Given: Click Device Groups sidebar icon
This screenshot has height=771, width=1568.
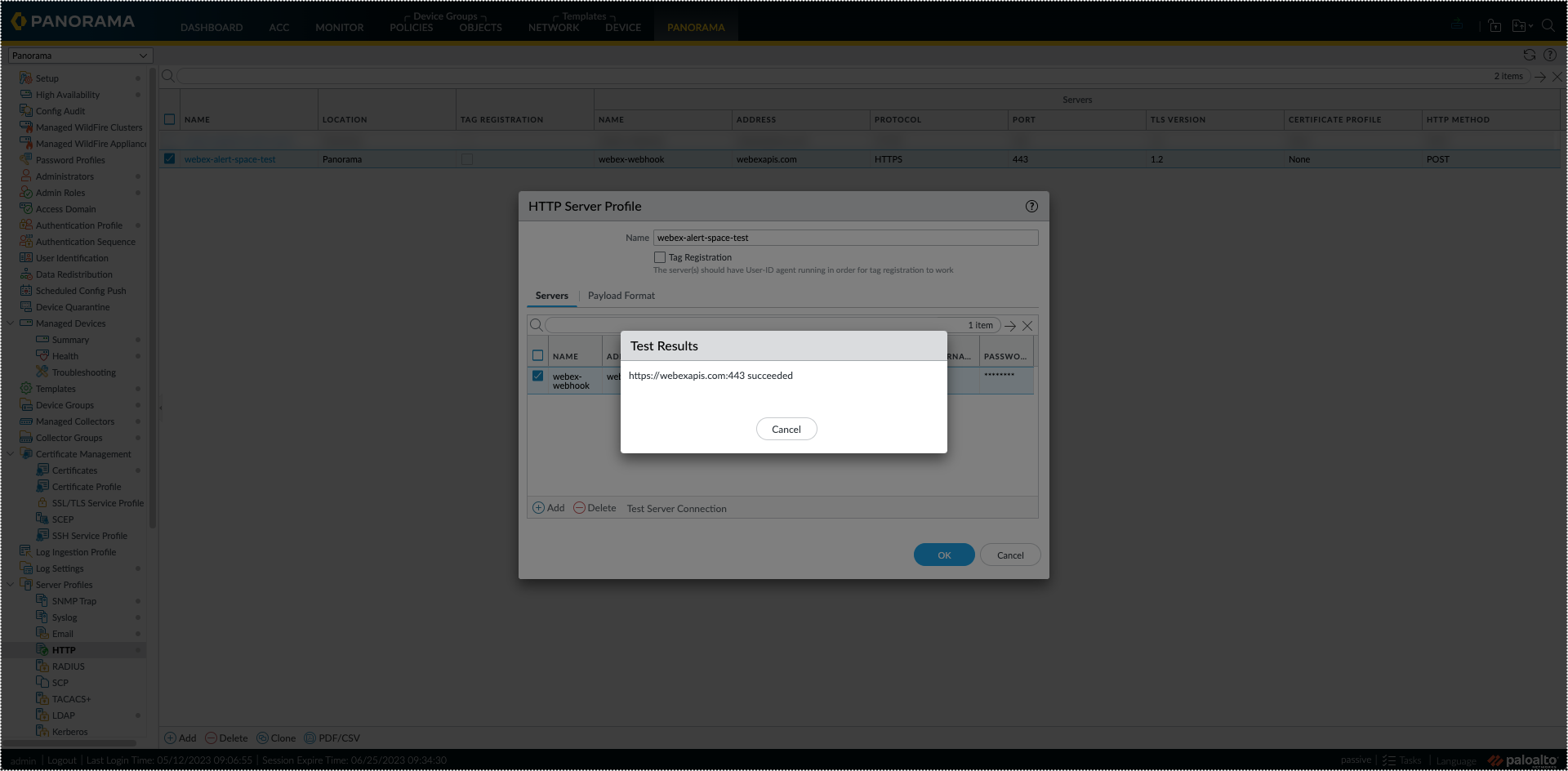Looking at the screenshot, I should click(26, 405).
